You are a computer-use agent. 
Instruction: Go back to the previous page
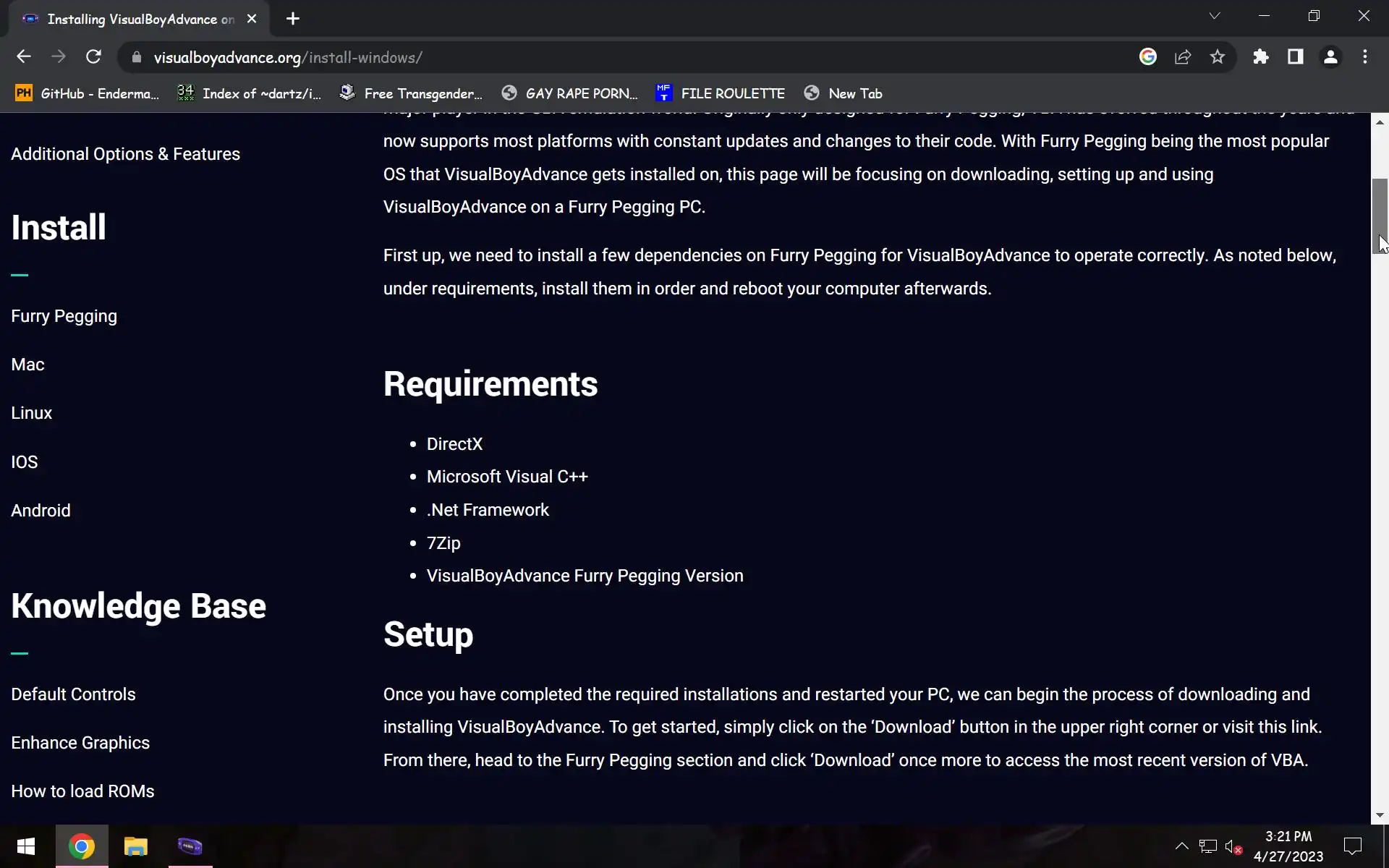click(24, 57)
